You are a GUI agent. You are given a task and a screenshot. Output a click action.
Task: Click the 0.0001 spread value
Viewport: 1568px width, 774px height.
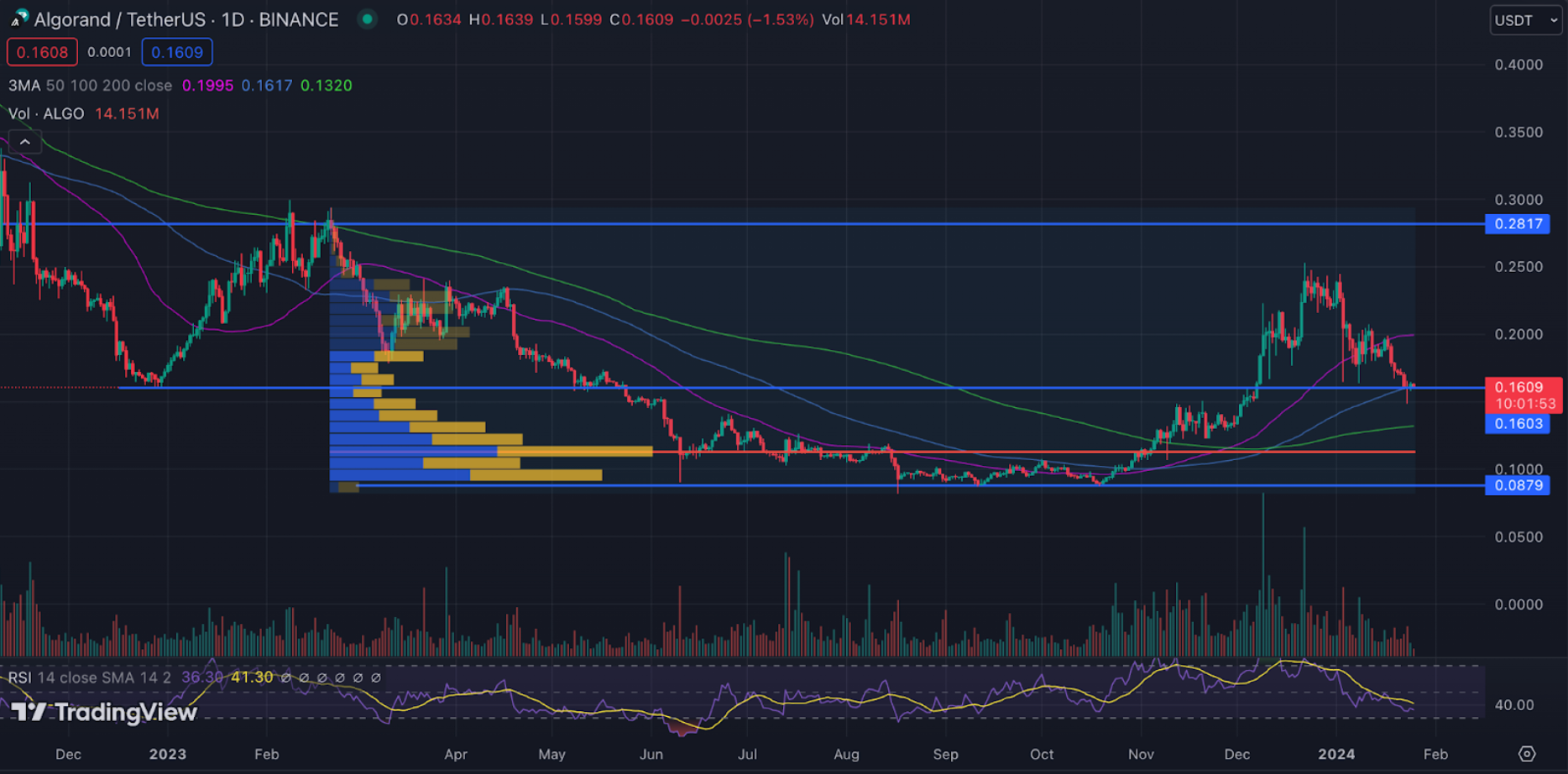(109, 52)
